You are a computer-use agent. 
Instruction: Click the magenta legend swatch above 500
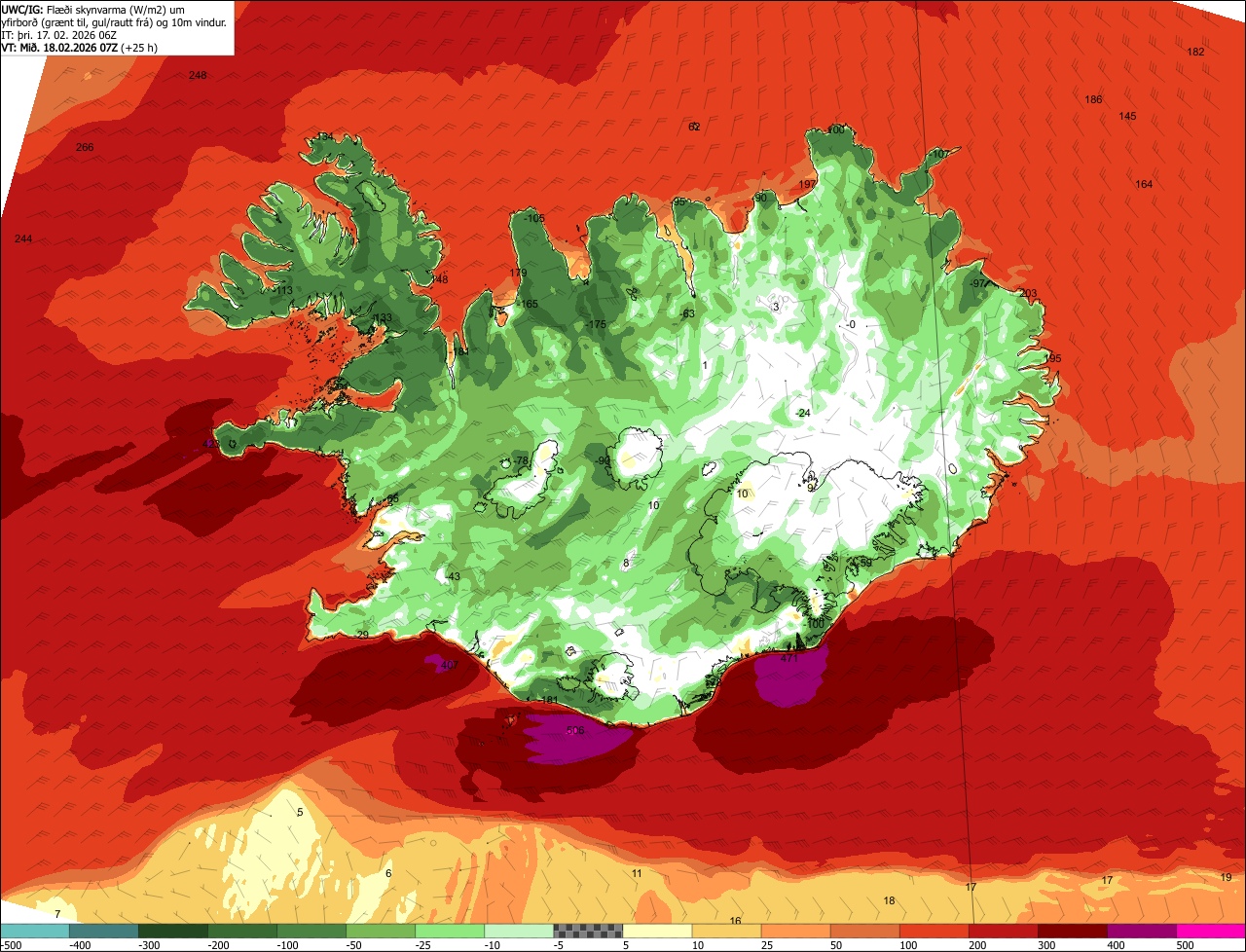pos(1211,931)
